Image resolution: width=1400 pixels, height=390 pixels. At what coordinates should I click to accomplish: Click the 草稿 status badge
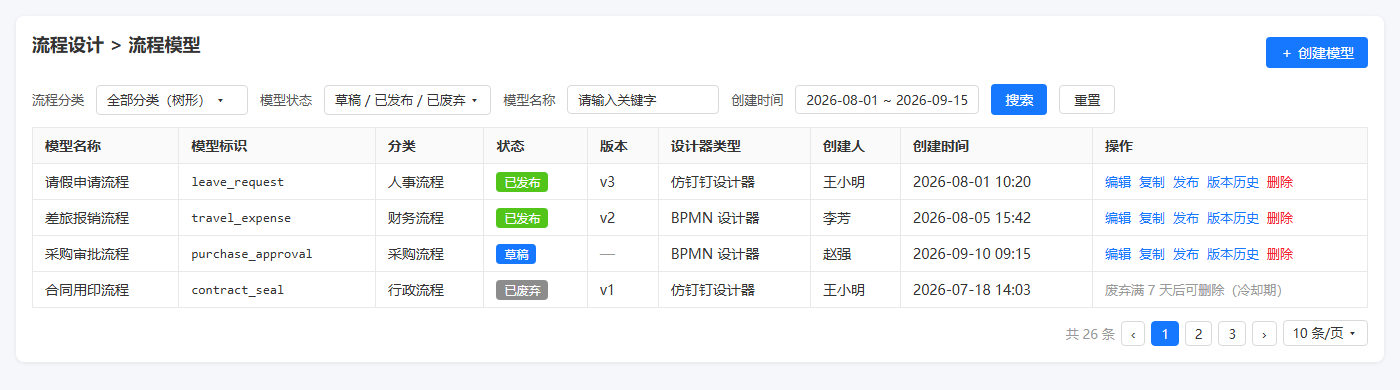pos(516,254)
